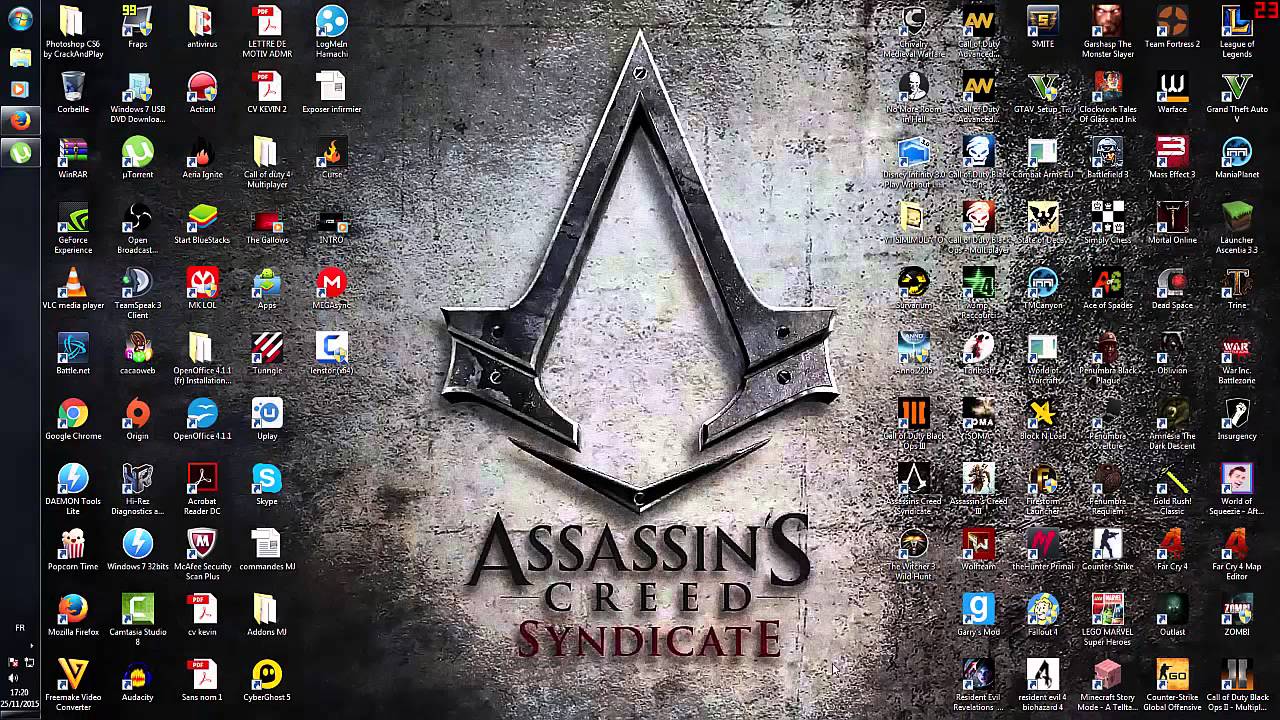Screen dimensions: 1280x720
Task: Launch Dead Space shortcut
Action: (x=1172, y=289)
